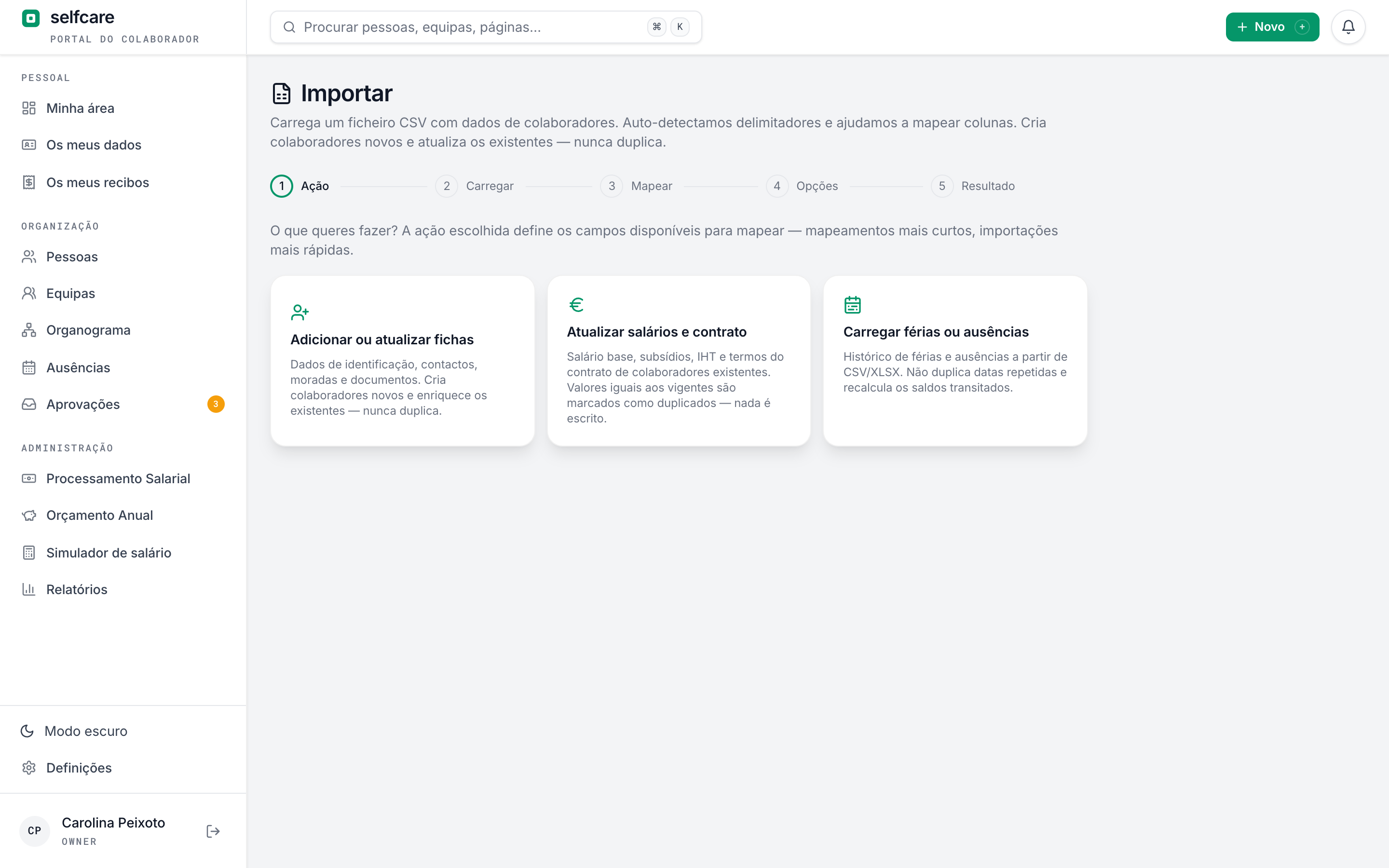Open Os meus dados menu item
1389x868 pixels.
[x=123, y=145]
